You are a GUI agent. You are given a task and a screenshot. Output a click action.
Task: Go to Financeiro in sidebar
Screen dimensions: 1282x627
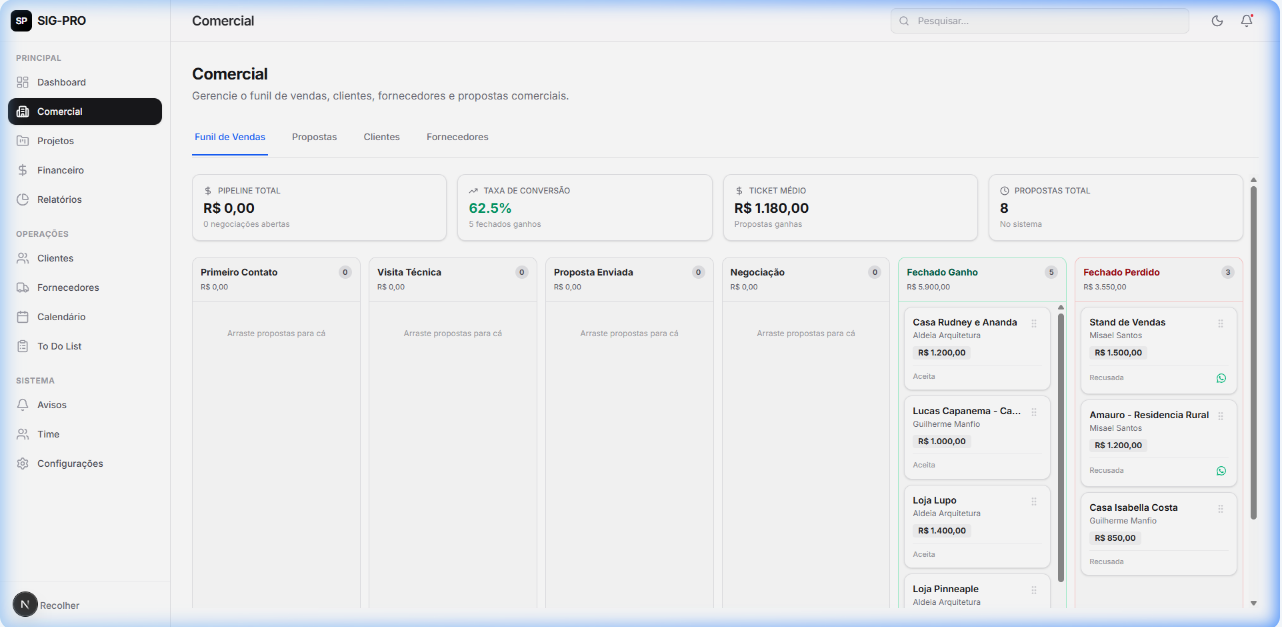[60, 170]
